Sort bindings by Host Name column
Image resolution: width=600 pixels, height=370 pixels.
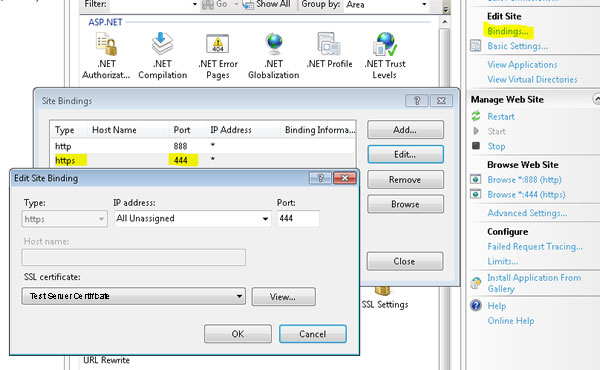[x=128, y=130]
